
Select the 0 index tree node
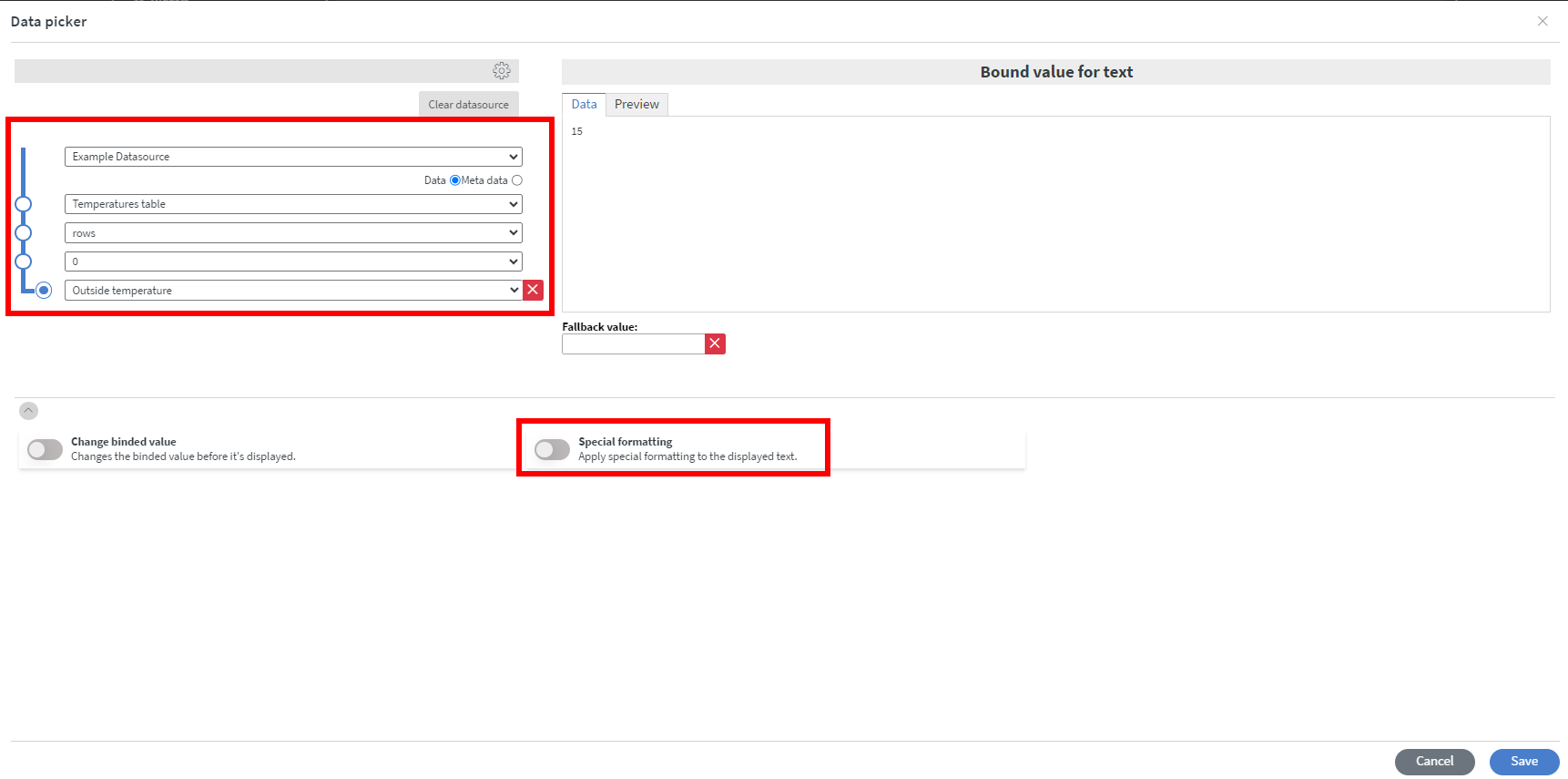(x=24, y=261)
